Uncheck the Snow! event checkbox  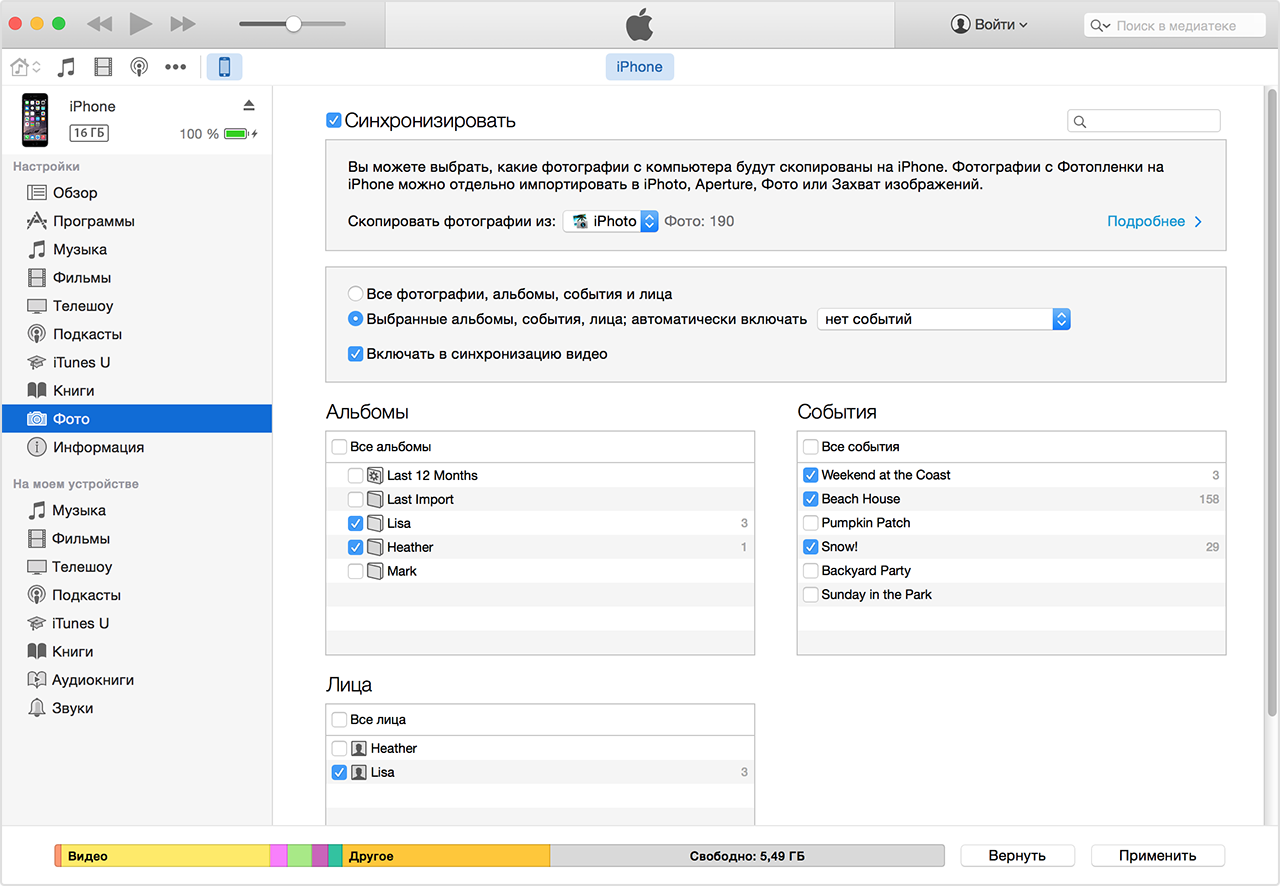pyautogui.click(x=811, y=547)
